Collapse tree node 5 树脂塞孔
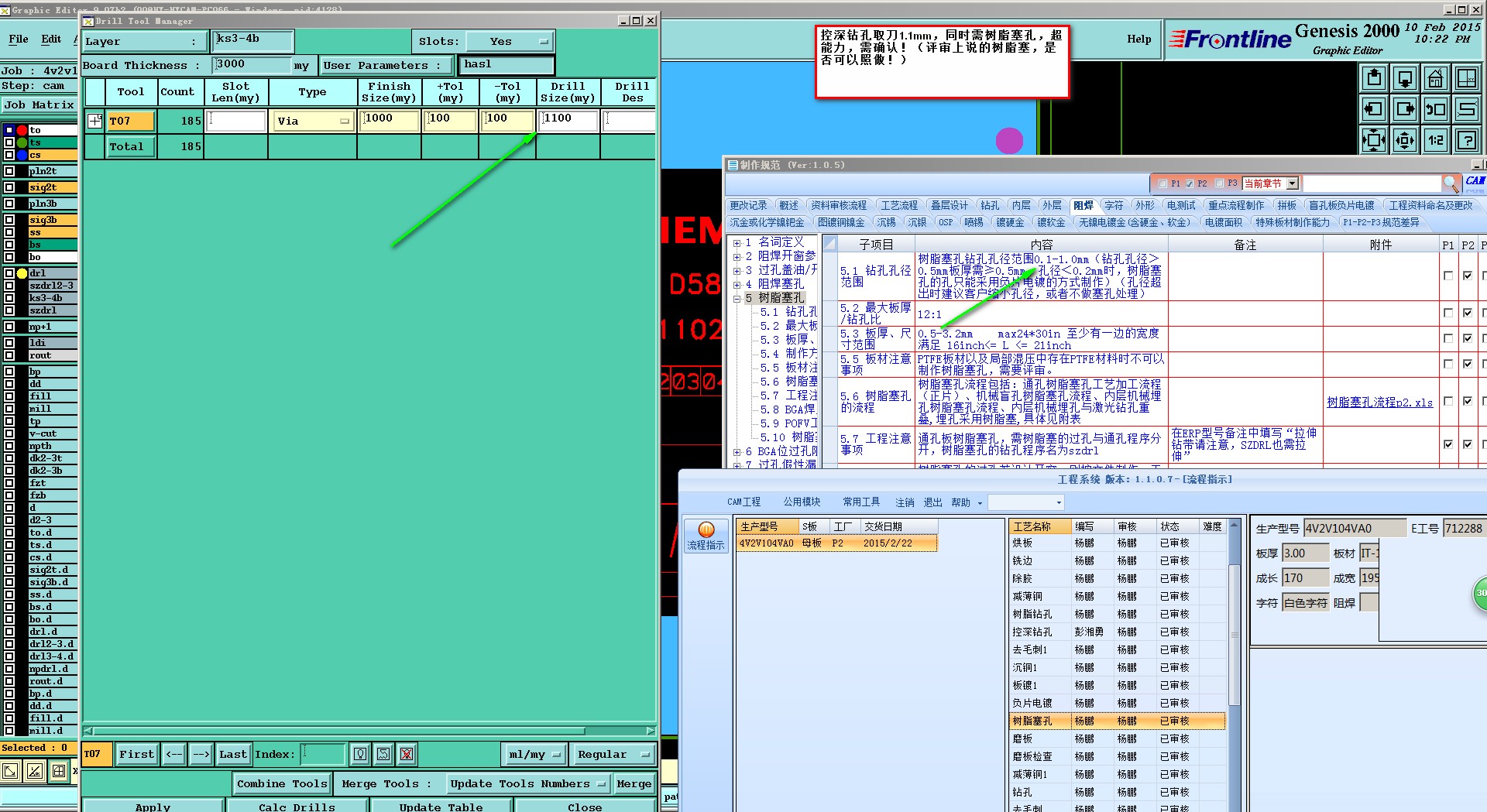The image size is (1487, 812). coord(737,298)
